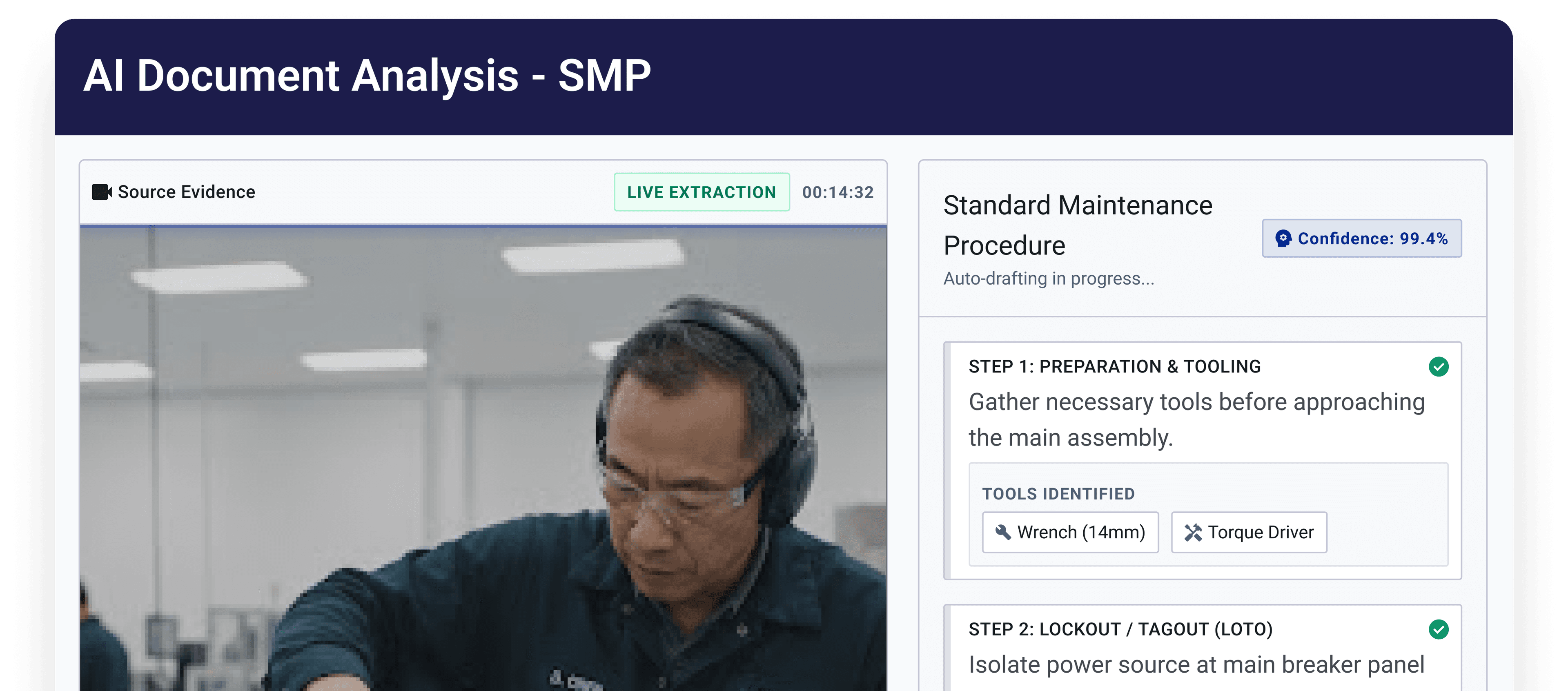Click the wrench icon in the Wrench chip
This screenshot has height=691, width=1568.
click(x=1003, y=532)
